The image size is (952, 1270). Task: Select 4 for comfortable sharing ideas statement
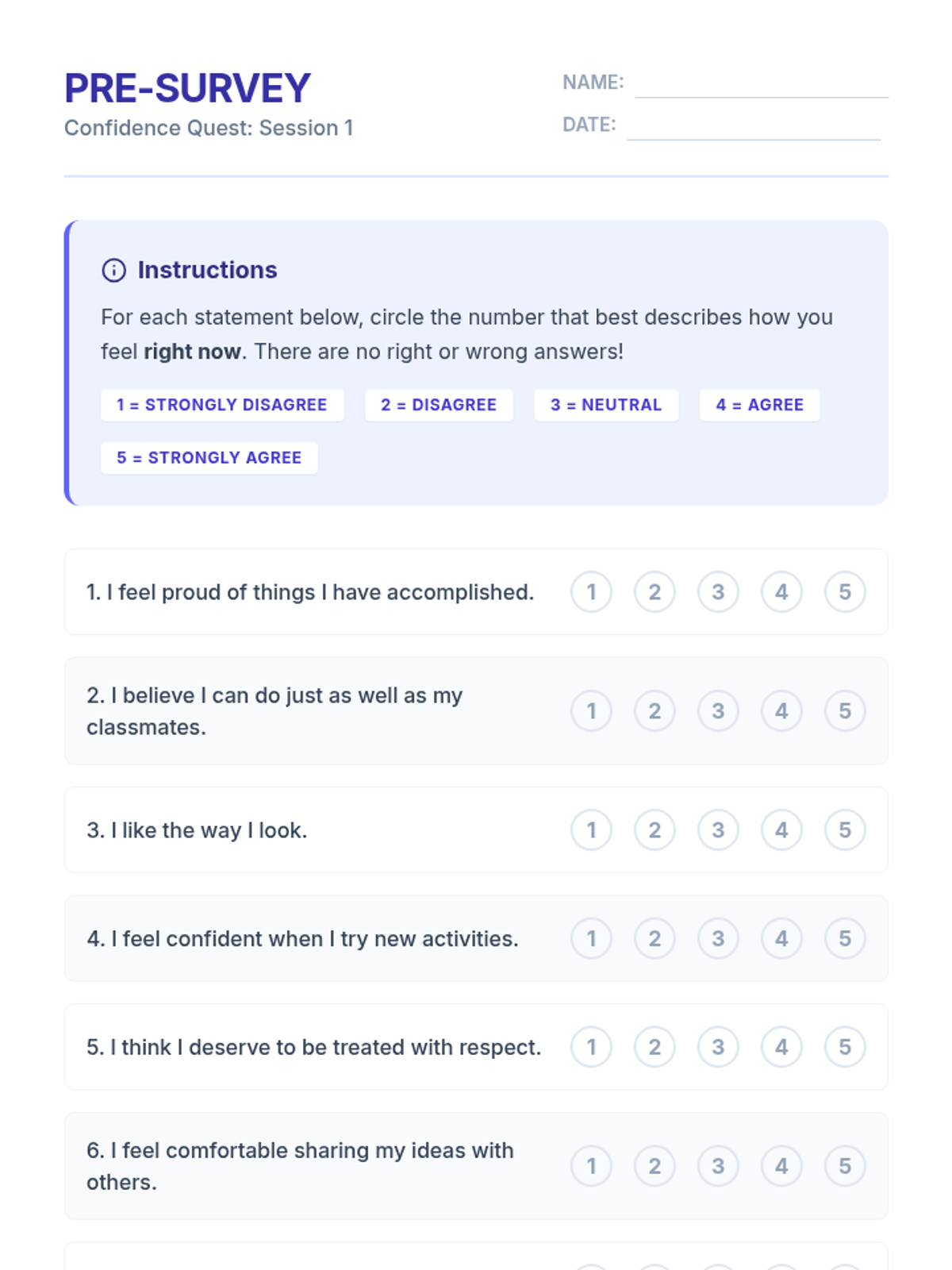click(781, 1166)
